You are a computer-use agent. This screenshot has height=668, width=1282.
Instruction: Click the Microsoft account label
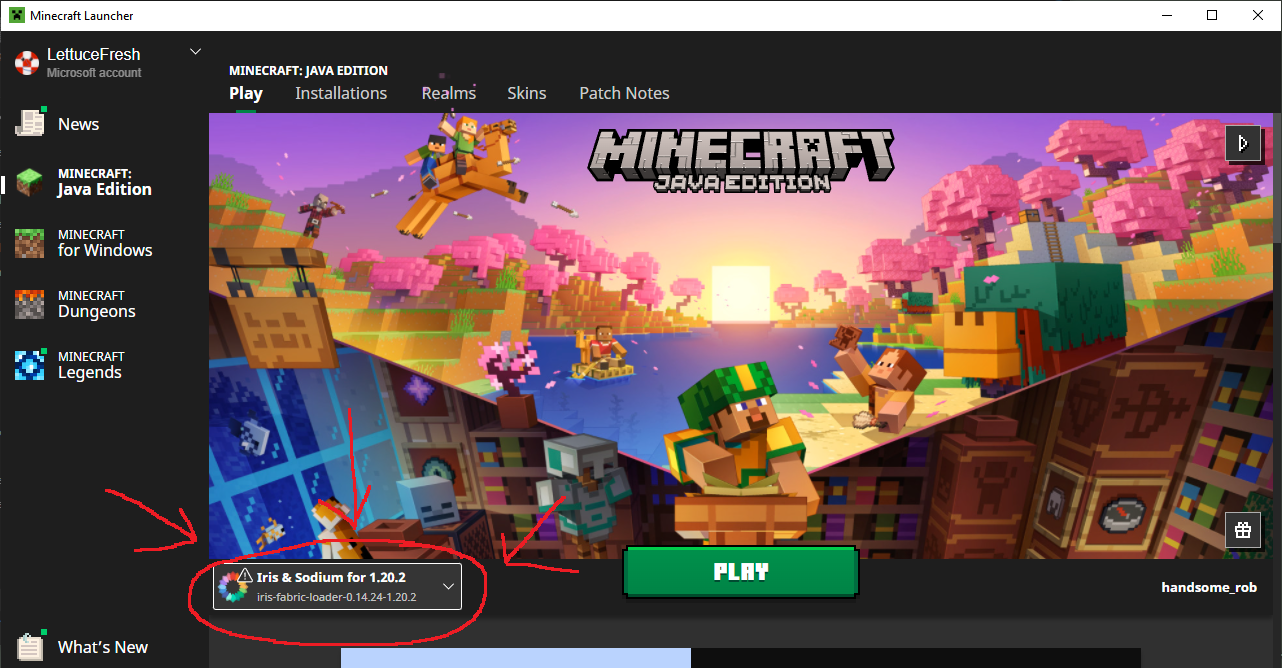[x=94, y=73]
